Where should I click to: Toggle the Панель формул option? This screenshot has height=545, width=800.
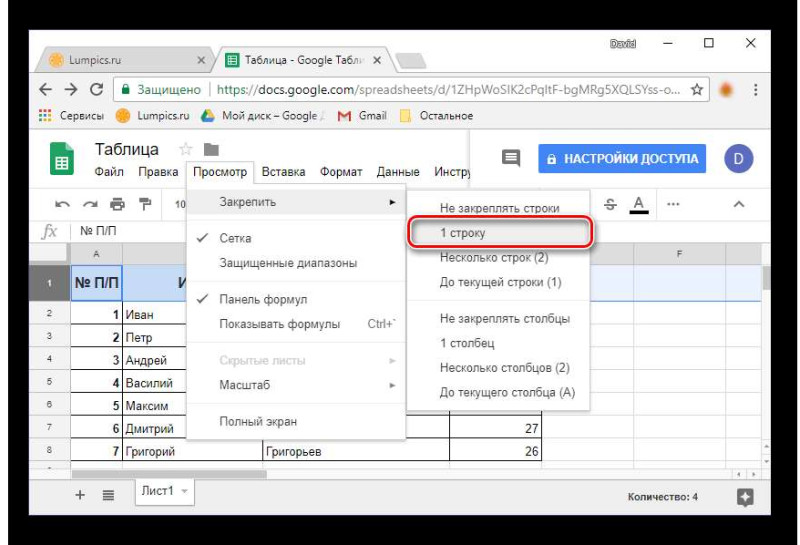point(296,300)
